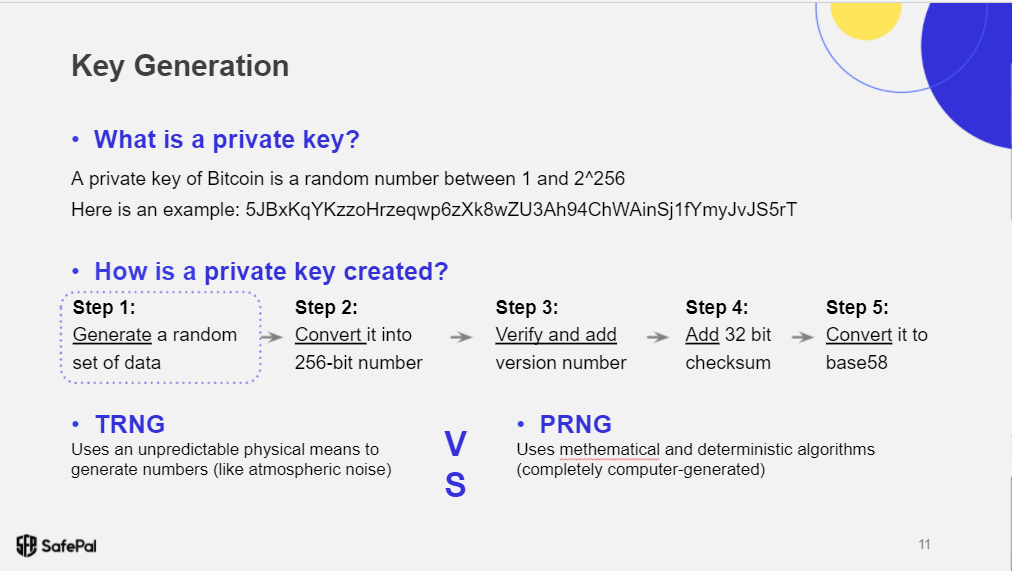The height and width of the screenshot is (571, 1012).
Task: Click the 'How is a private key created?' heading
Action: 271,272
